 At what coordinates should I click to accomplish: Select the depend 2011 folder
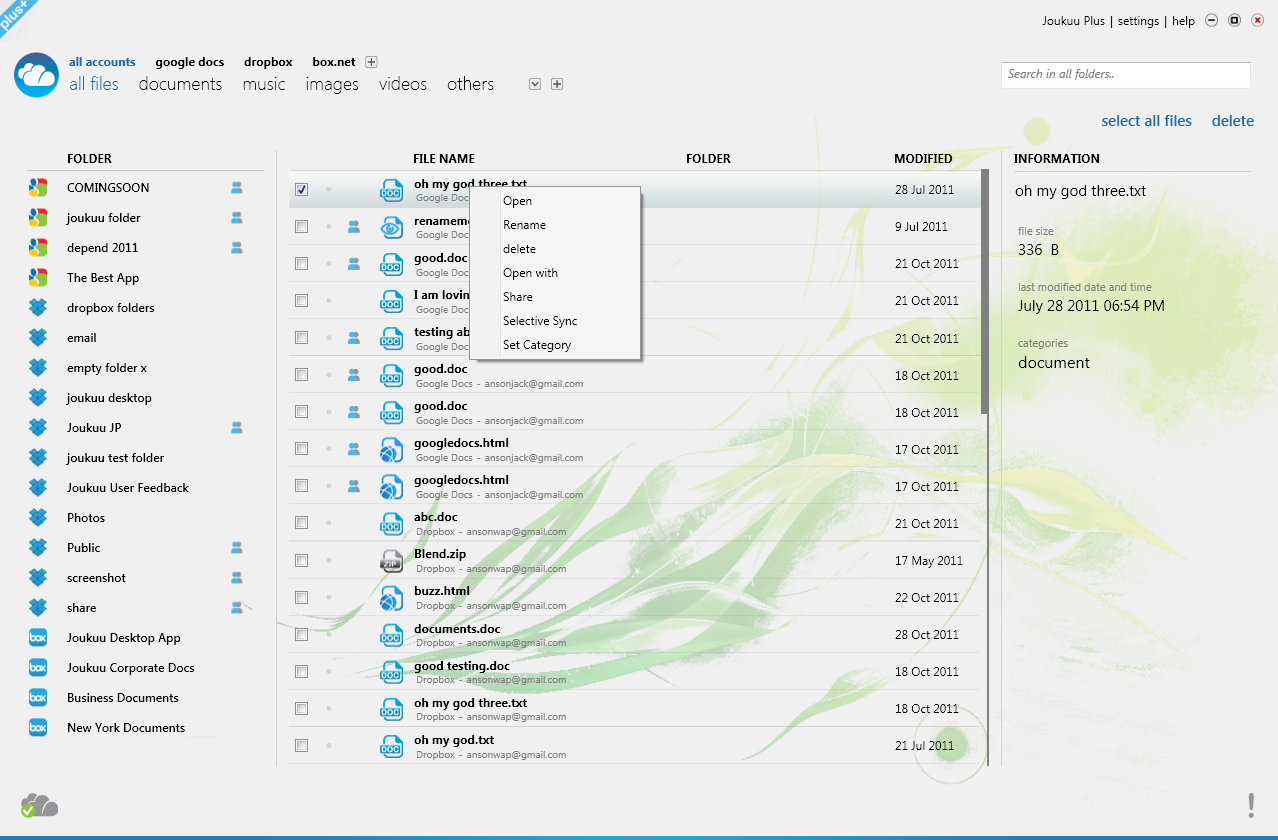[103, 248]
